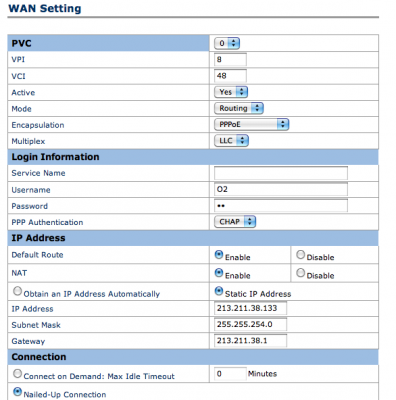Select Nailed-Up Connection option

pyautogui.click(x=17, y=392)
